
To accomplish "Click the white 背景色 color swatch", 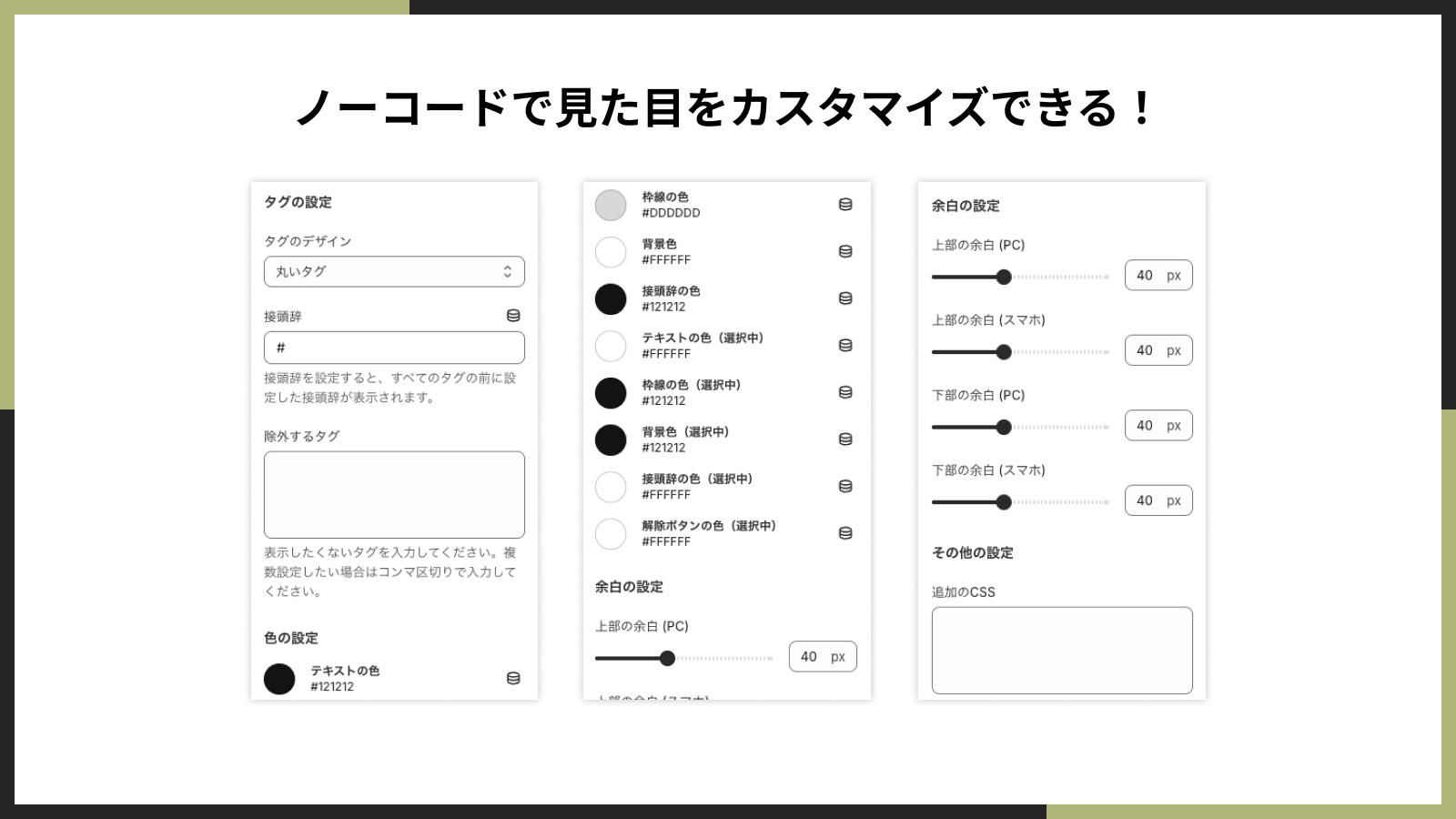I will [611, 252].
